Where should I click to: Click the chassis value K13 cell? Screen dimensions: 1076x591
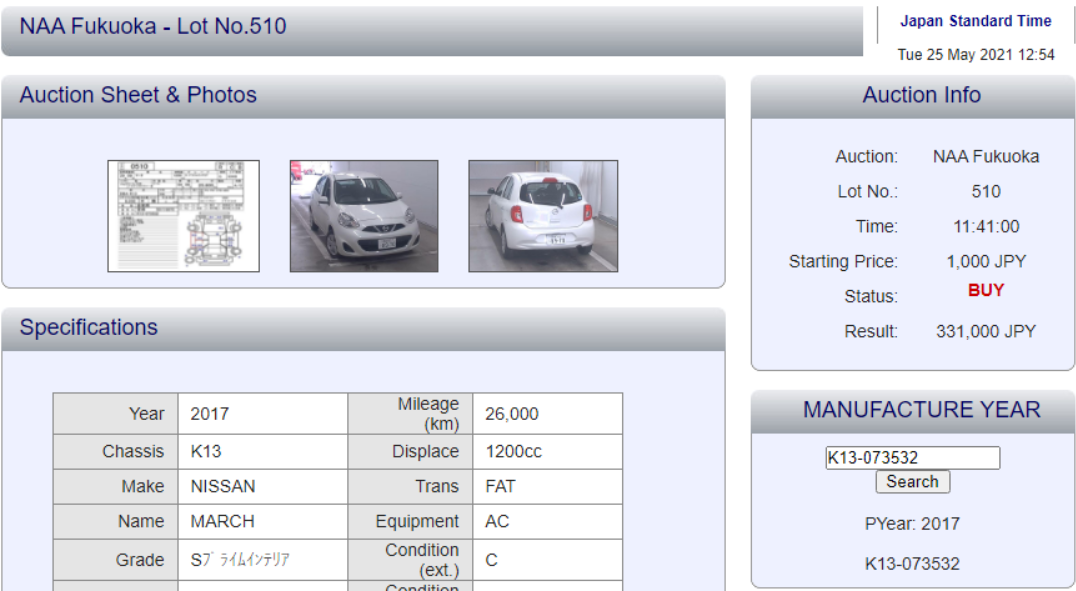coord(263,452)
